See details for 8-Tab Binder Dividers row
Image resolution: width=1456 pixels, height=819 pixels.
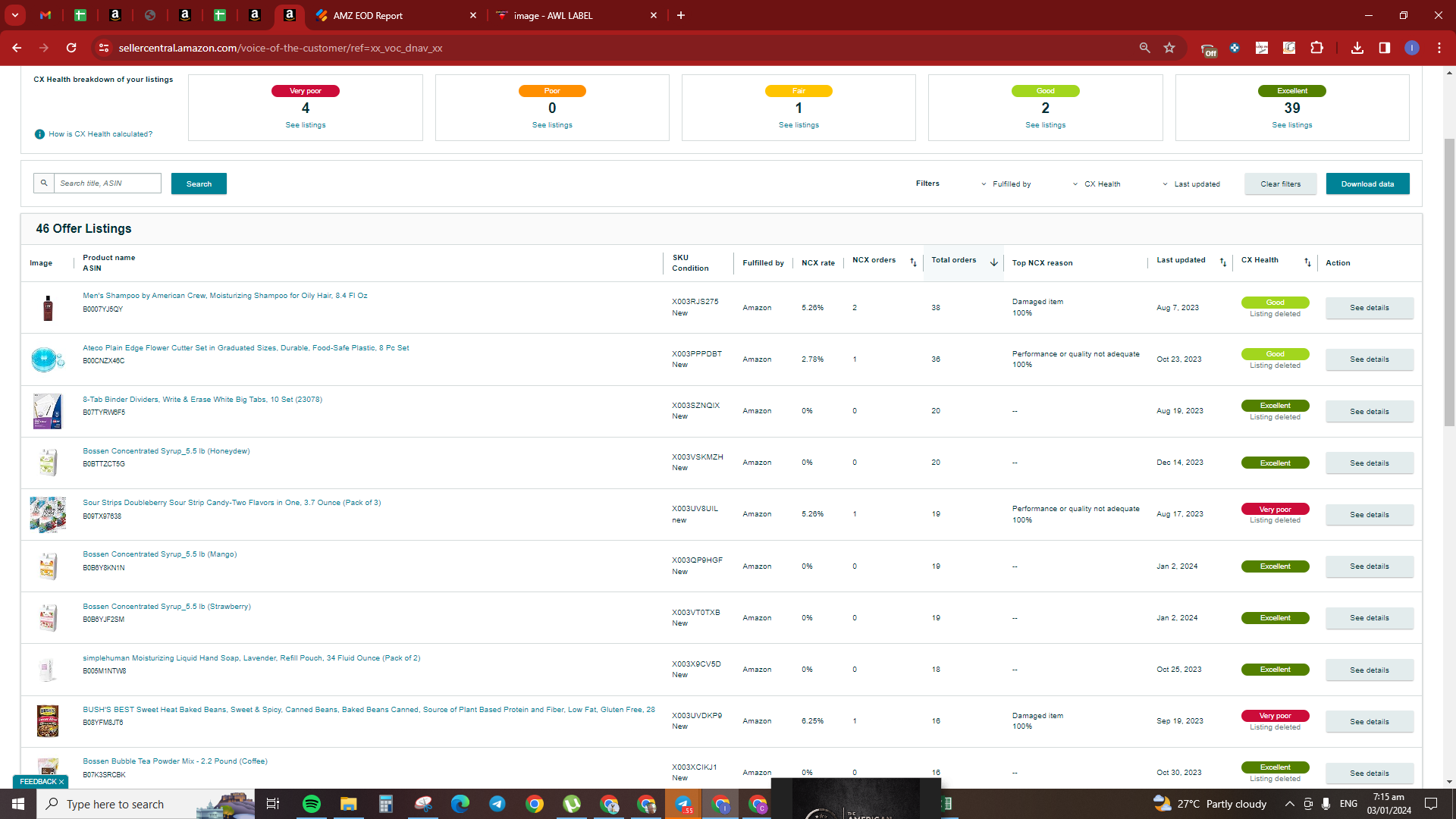click(x=1370, y=412)
